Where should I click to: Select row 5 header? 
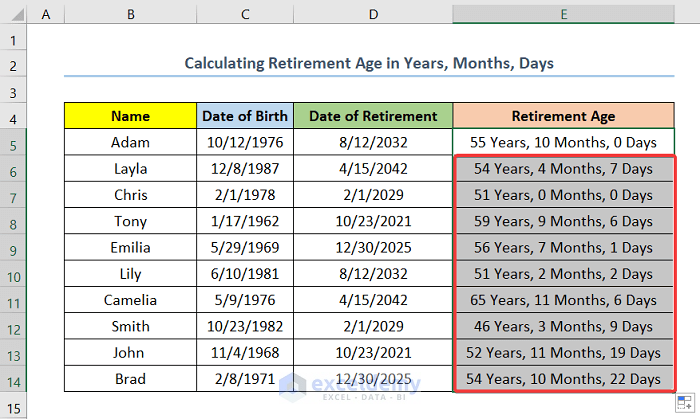(x=14, y=143)
